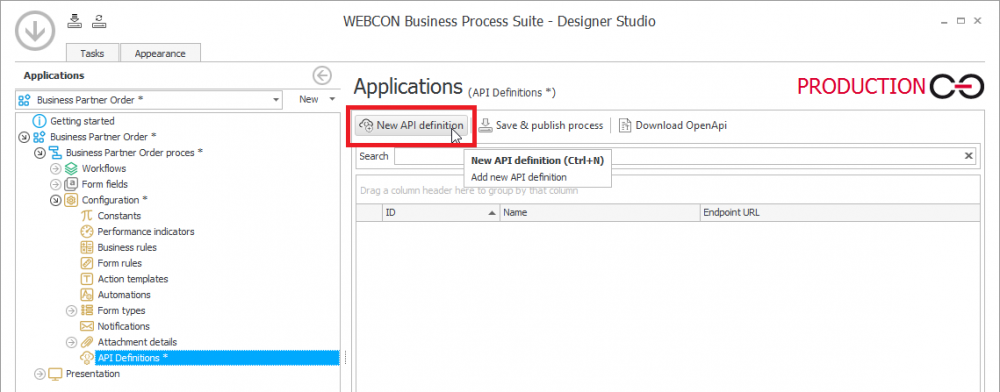Collapse the Applications panel with the back arrow

click(322, 76)
